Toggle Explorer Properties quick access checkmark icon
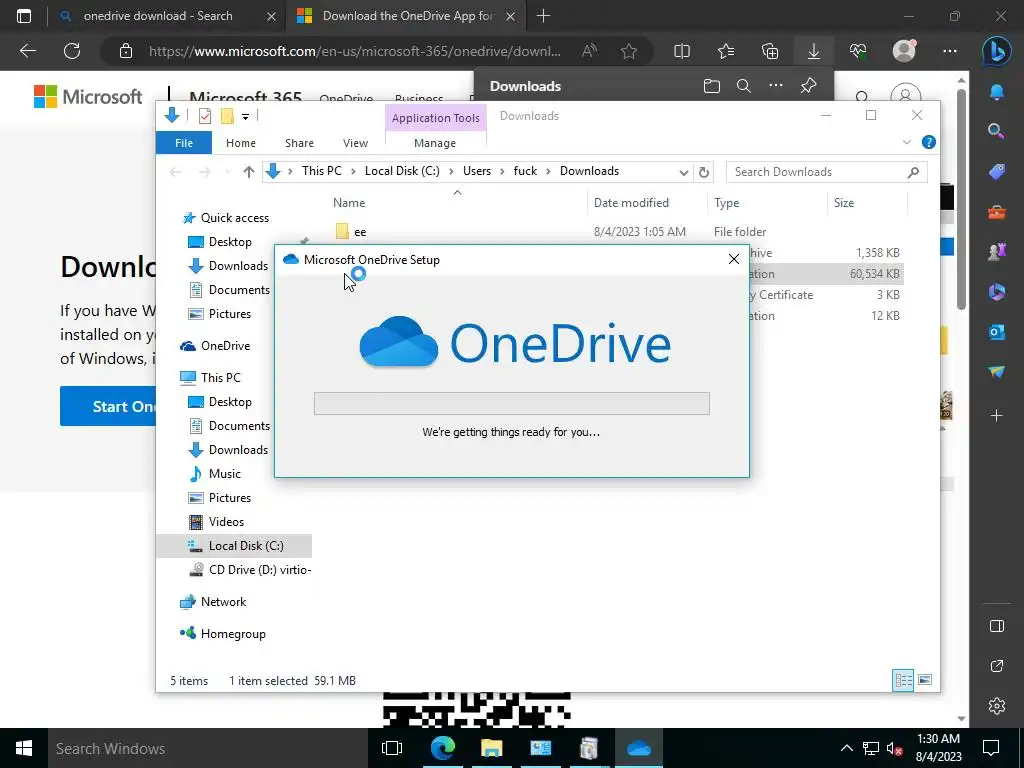 (x=205, y=116)
